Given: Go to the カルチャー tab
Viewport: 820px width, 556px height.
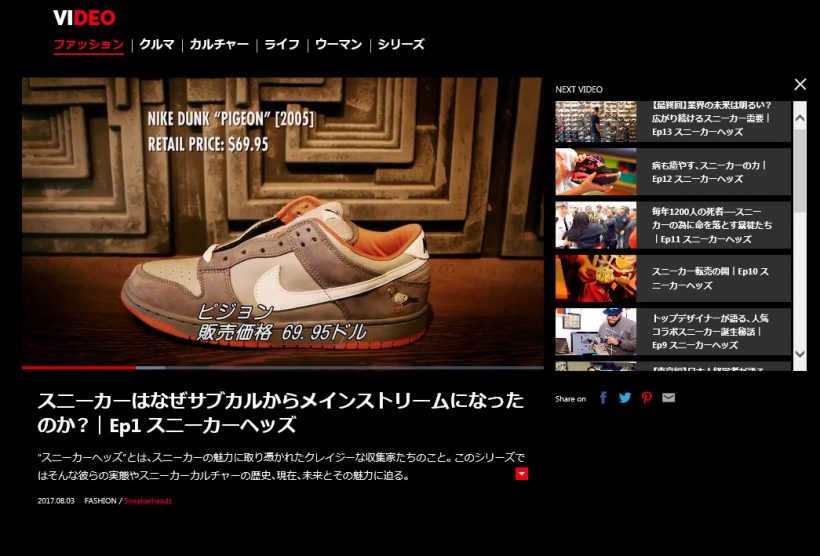Looking at the screenshot, I should (220, 45).
